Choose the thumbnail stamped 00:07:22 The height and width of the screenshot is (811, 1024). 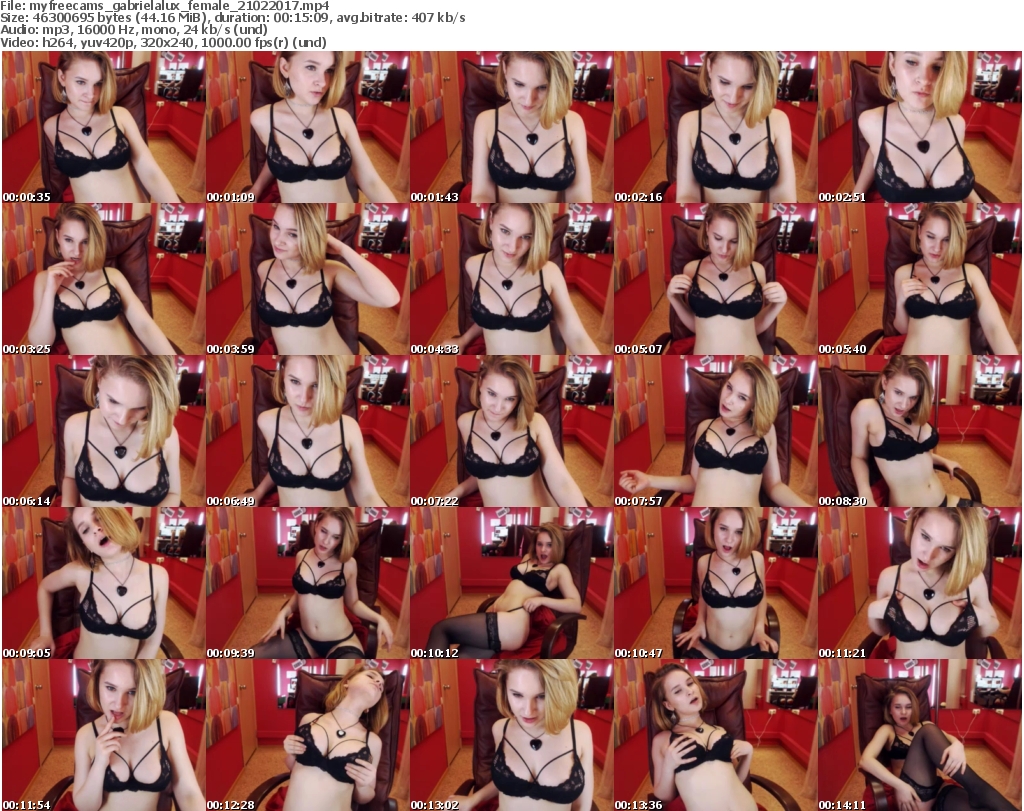[511, 432]
